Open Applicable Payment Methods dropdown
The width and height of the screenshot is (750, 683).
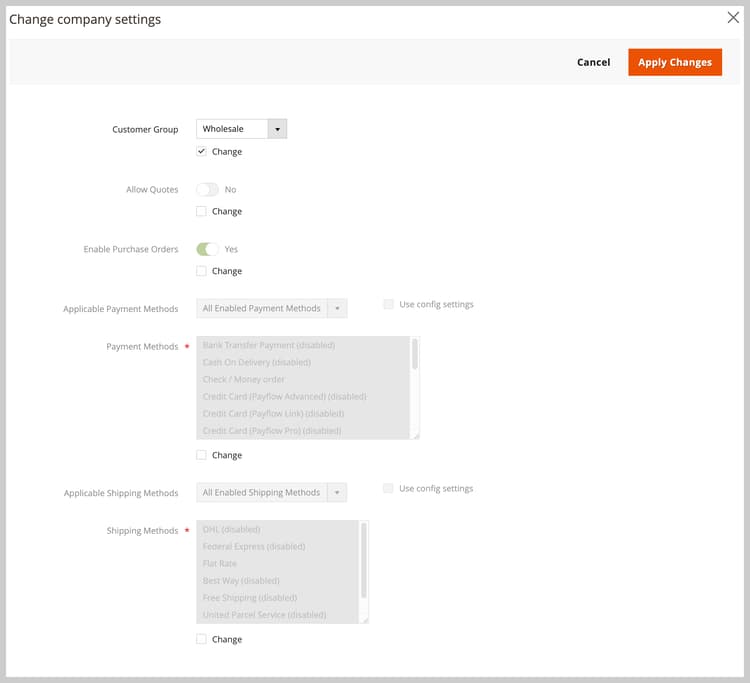272,308
